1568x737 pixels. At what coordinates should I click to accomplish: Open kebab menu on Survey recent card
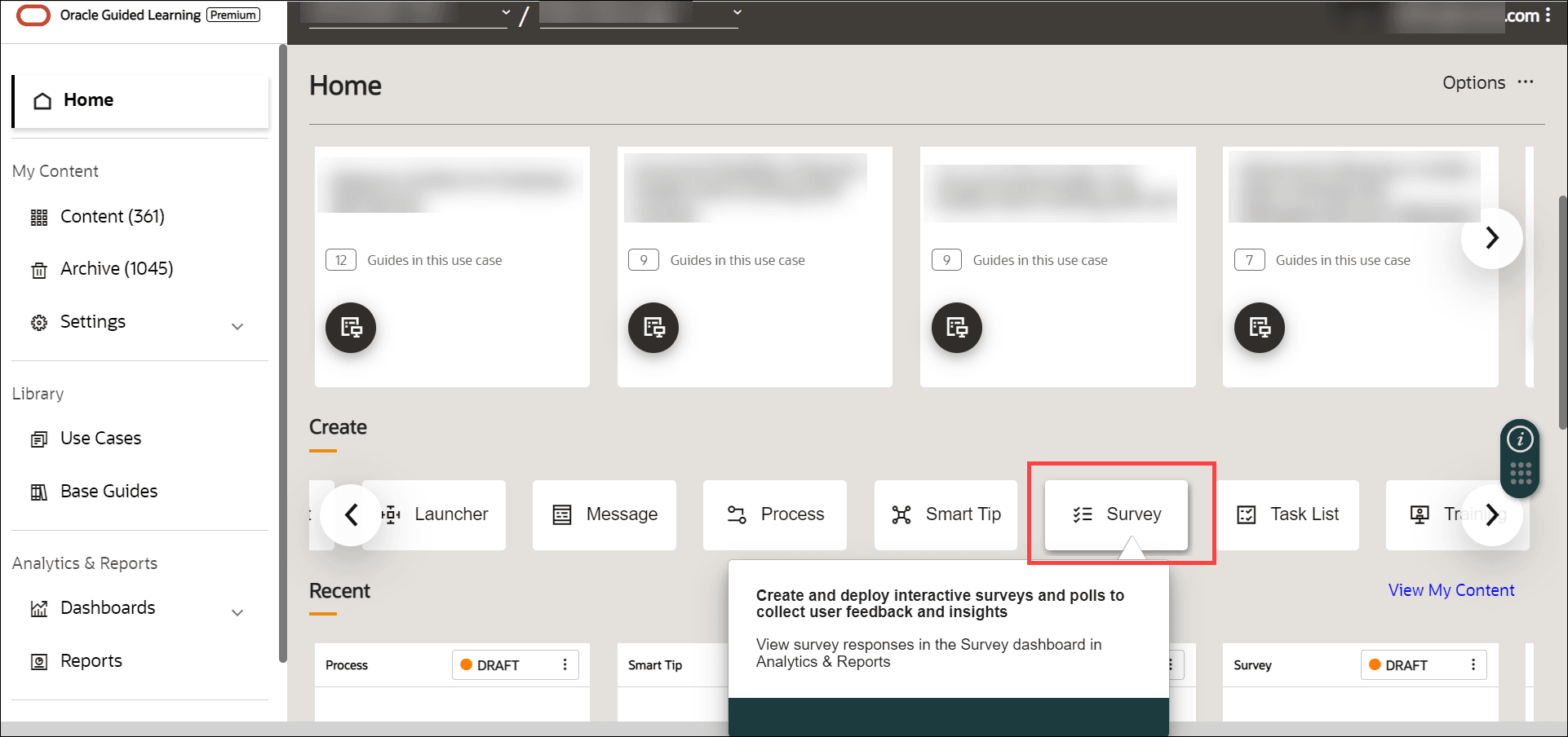(1473, 665)
